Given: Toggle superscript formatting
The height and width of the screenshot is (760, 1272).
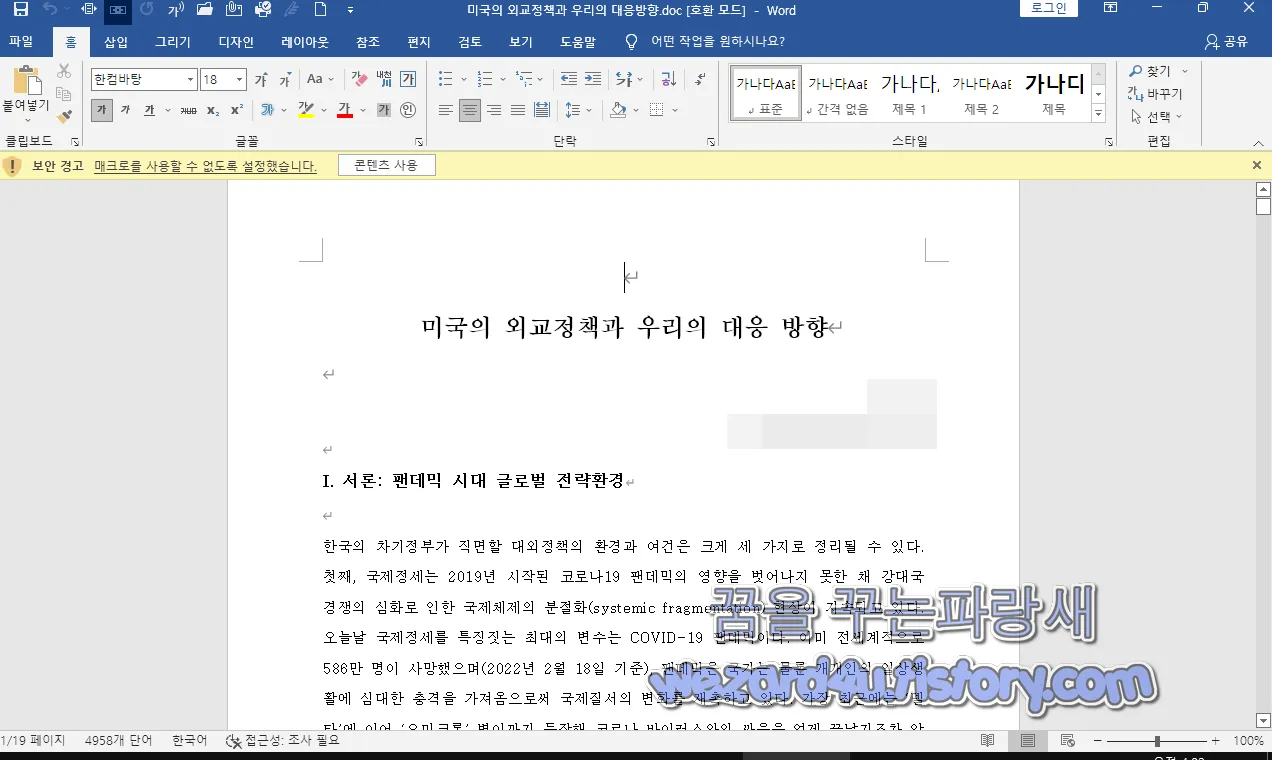Looking at the screenshot, I should click(x=235, y=110).
